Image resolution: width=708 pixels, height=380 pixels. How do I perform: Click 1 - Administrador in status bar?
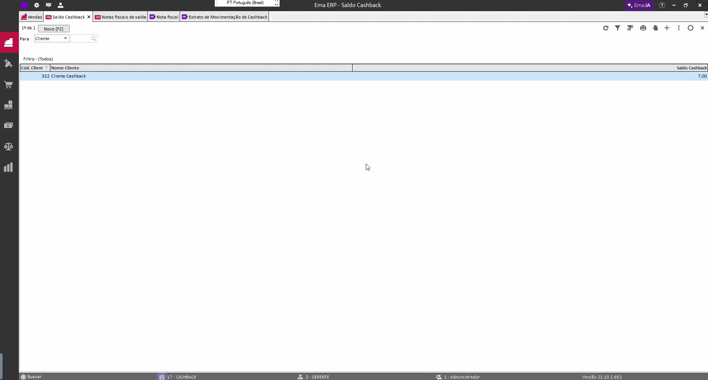pyautogui.click(x=458, y=377)
